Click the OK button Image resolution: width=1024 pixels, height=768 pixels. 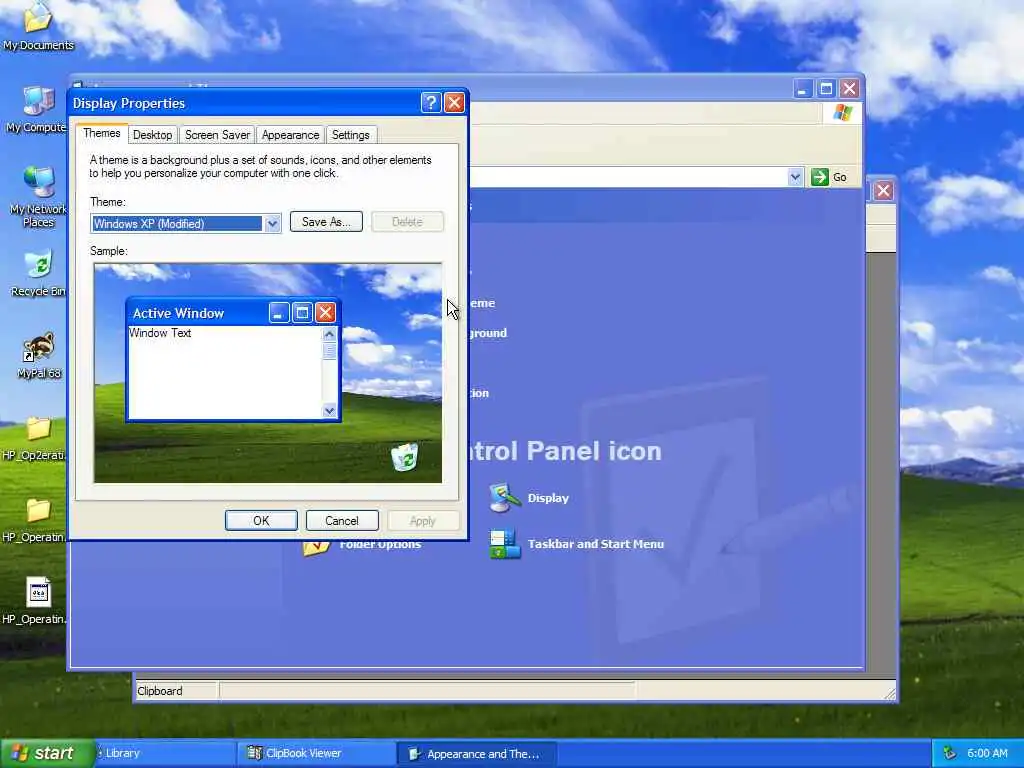click(261, 520)
